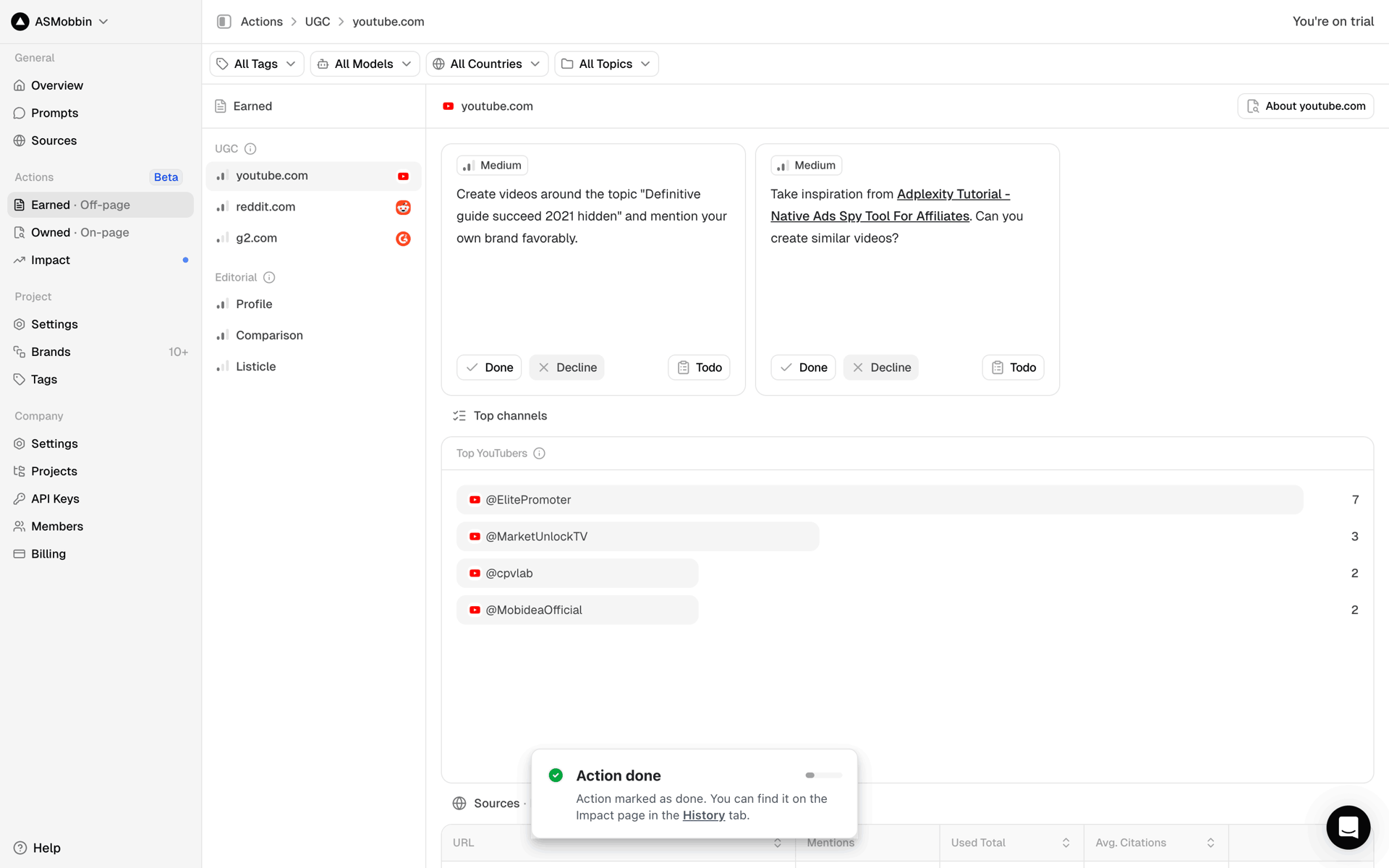The width and height of the screenshot is (1389, 868).
Task: Click green check icon in toast
Action: [556, 775]
